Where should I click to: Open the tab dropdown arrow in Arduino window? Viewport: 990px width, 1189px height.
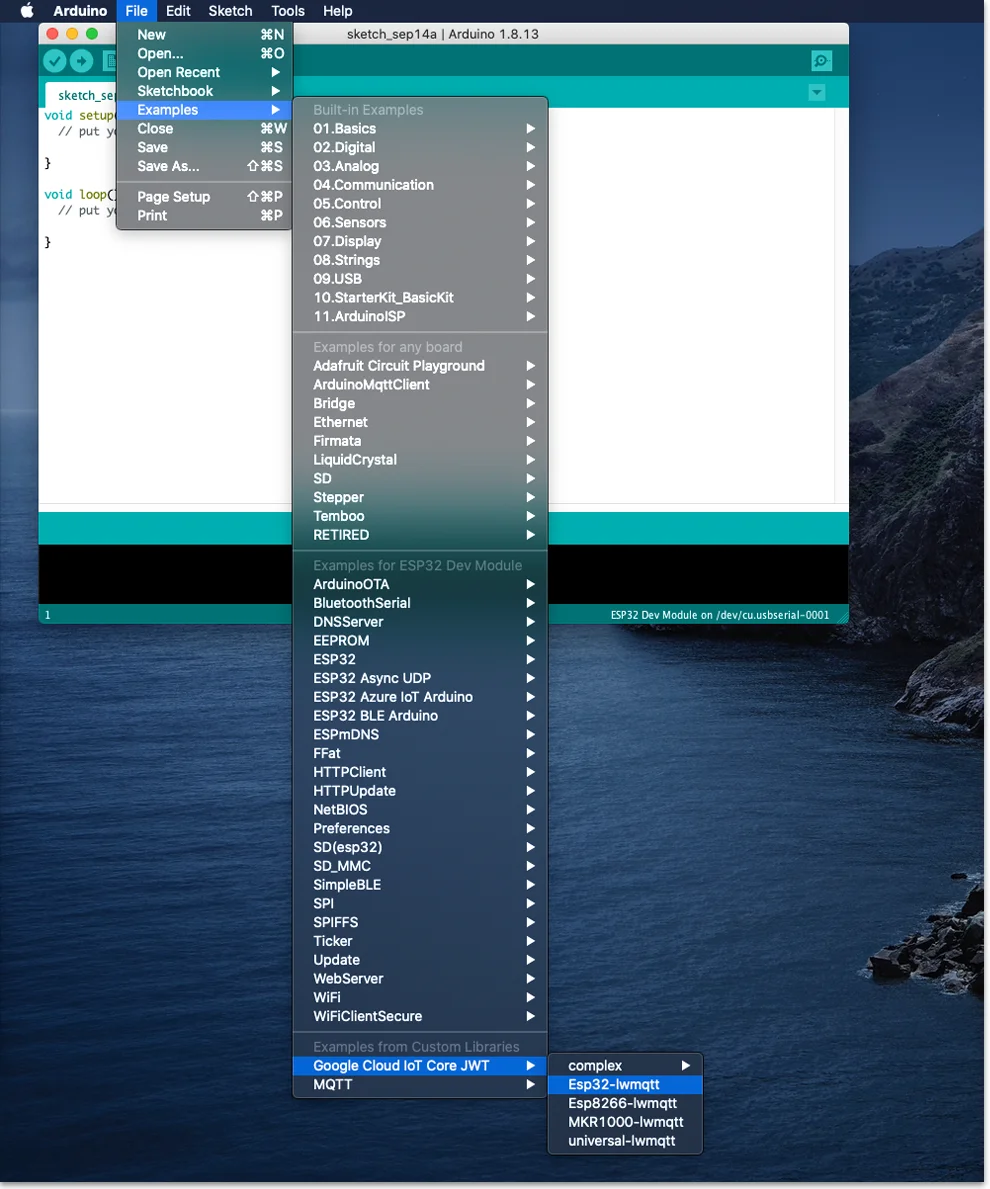816,93
